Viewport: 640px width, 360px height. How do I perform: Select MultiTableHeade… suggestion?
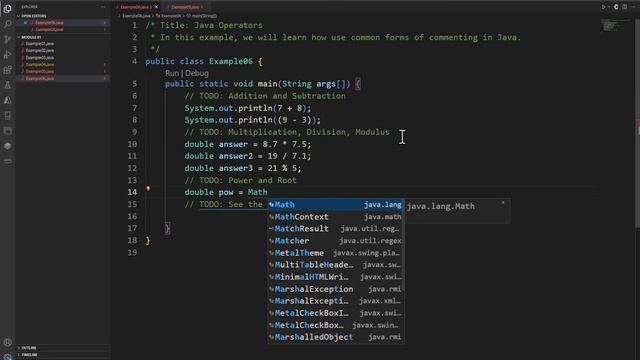[x=336, y=265]
